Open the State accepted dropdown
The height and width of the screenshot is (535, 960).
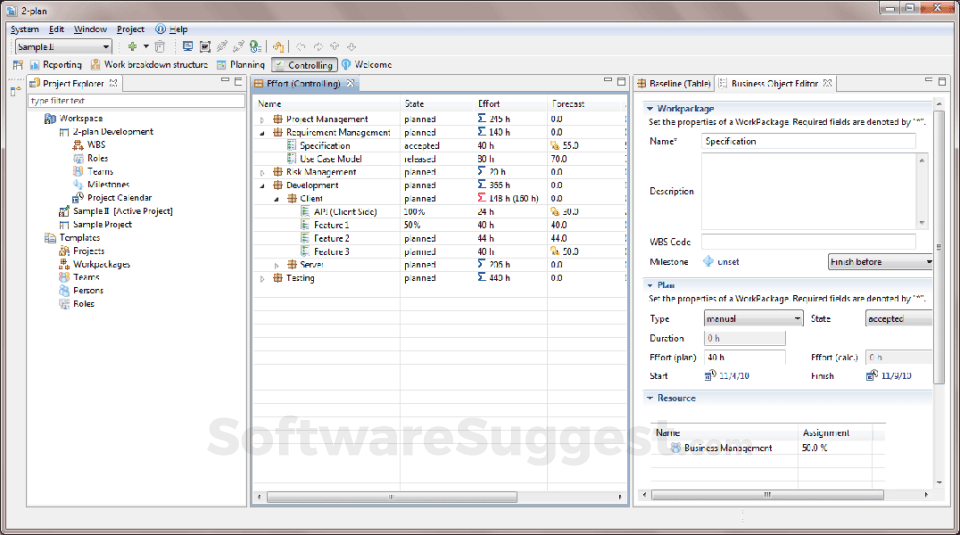point(899,319)
